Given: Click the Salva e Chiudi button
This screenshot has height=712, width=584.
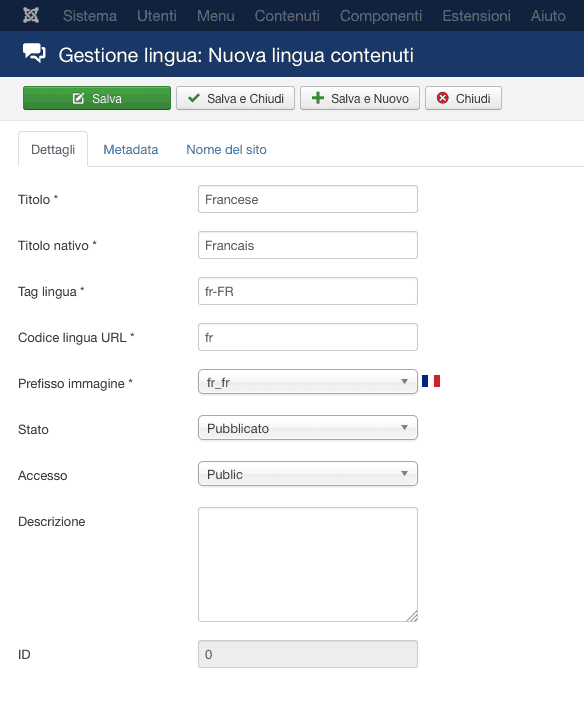Looking at the screenshot, I should click(x=235, y=98).
